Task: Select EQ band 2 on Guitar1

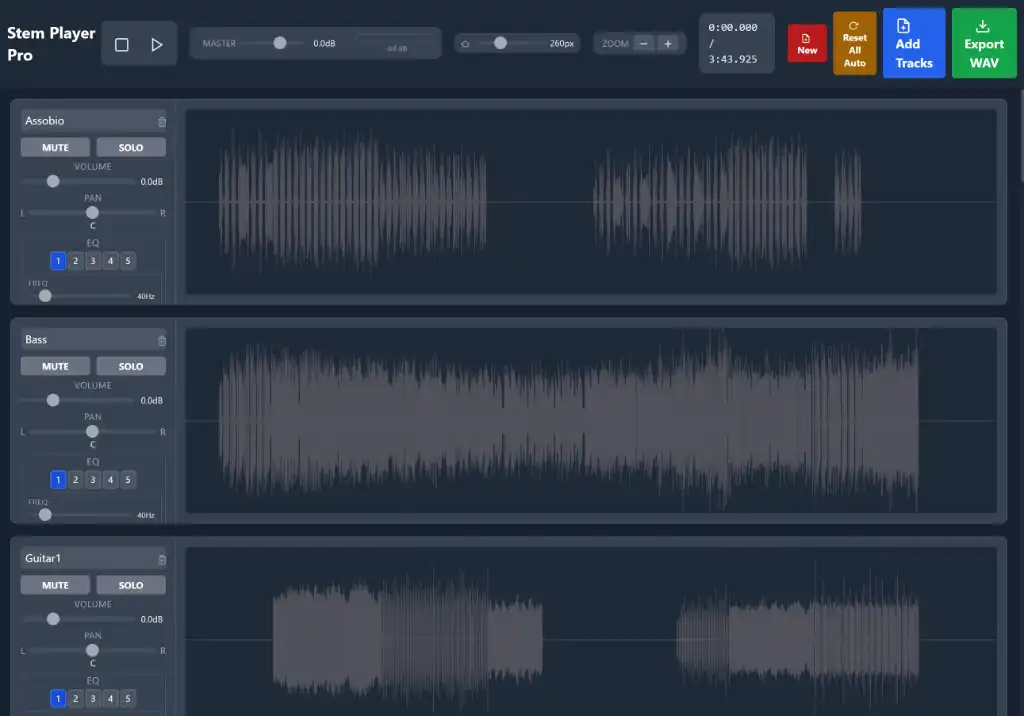Action: (x=76, y=698)
